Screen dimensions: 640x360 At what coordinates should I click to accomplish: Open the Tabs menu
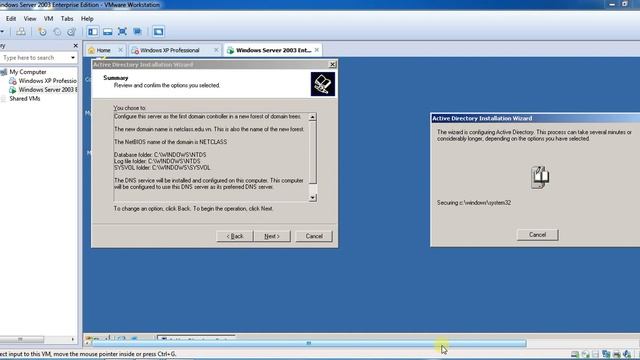click(x=67, y=19)
